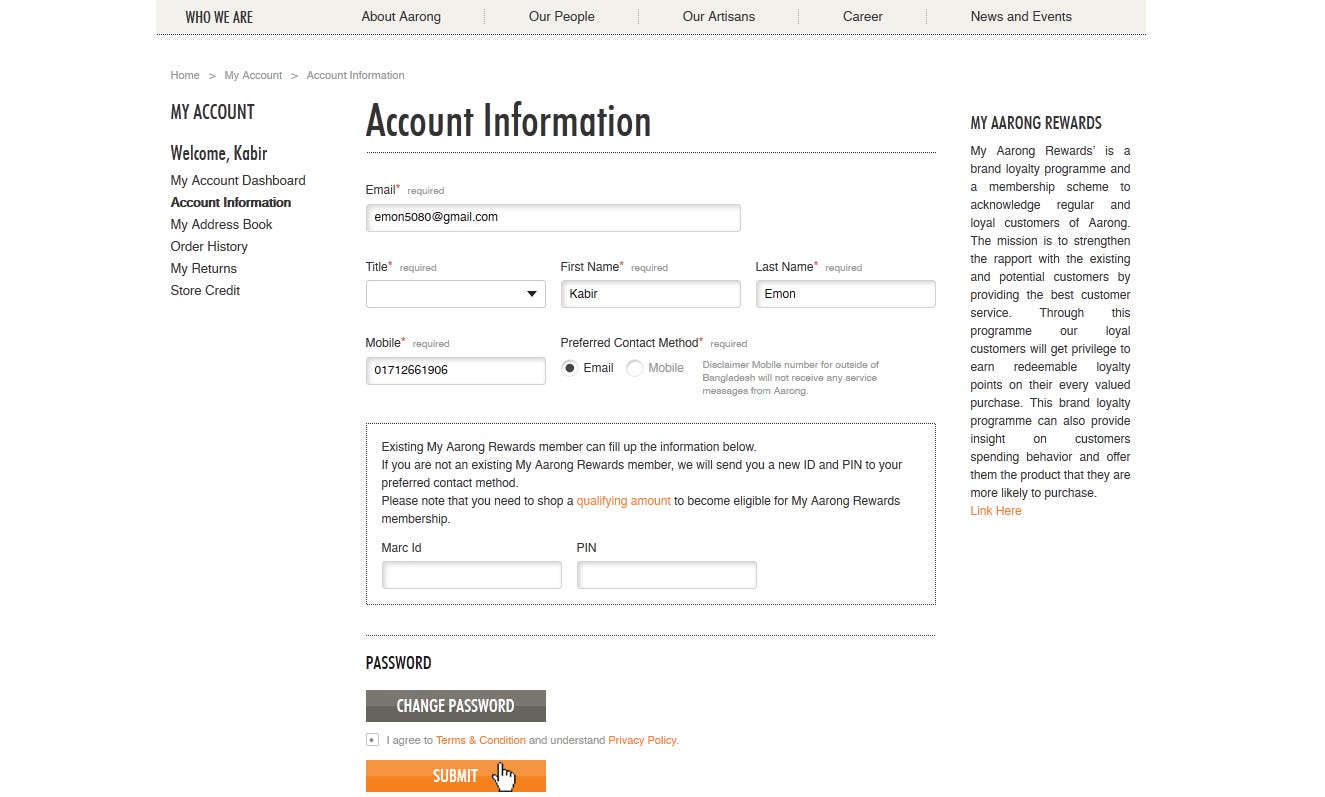The image size is (1325, 797).
Task: Open the Title dropdown
Action: click(x=455, y=294)
